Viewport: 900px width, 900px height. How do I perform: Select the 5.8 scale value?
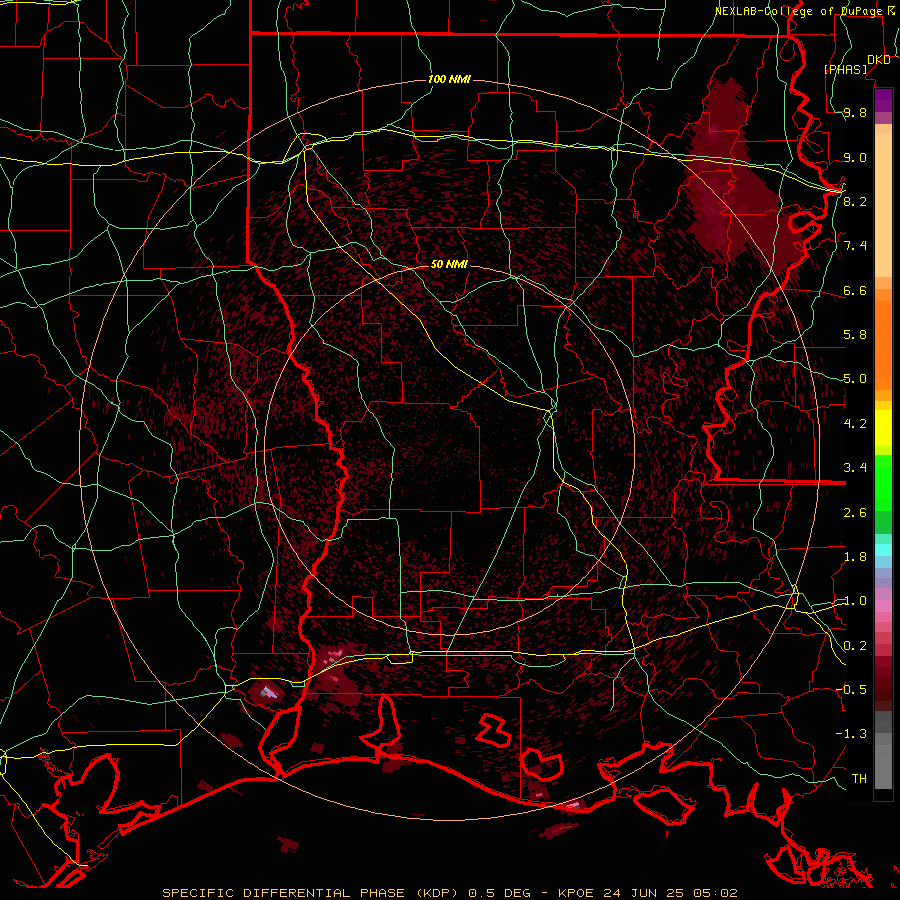pyautogui.click(x=855, y=334)
